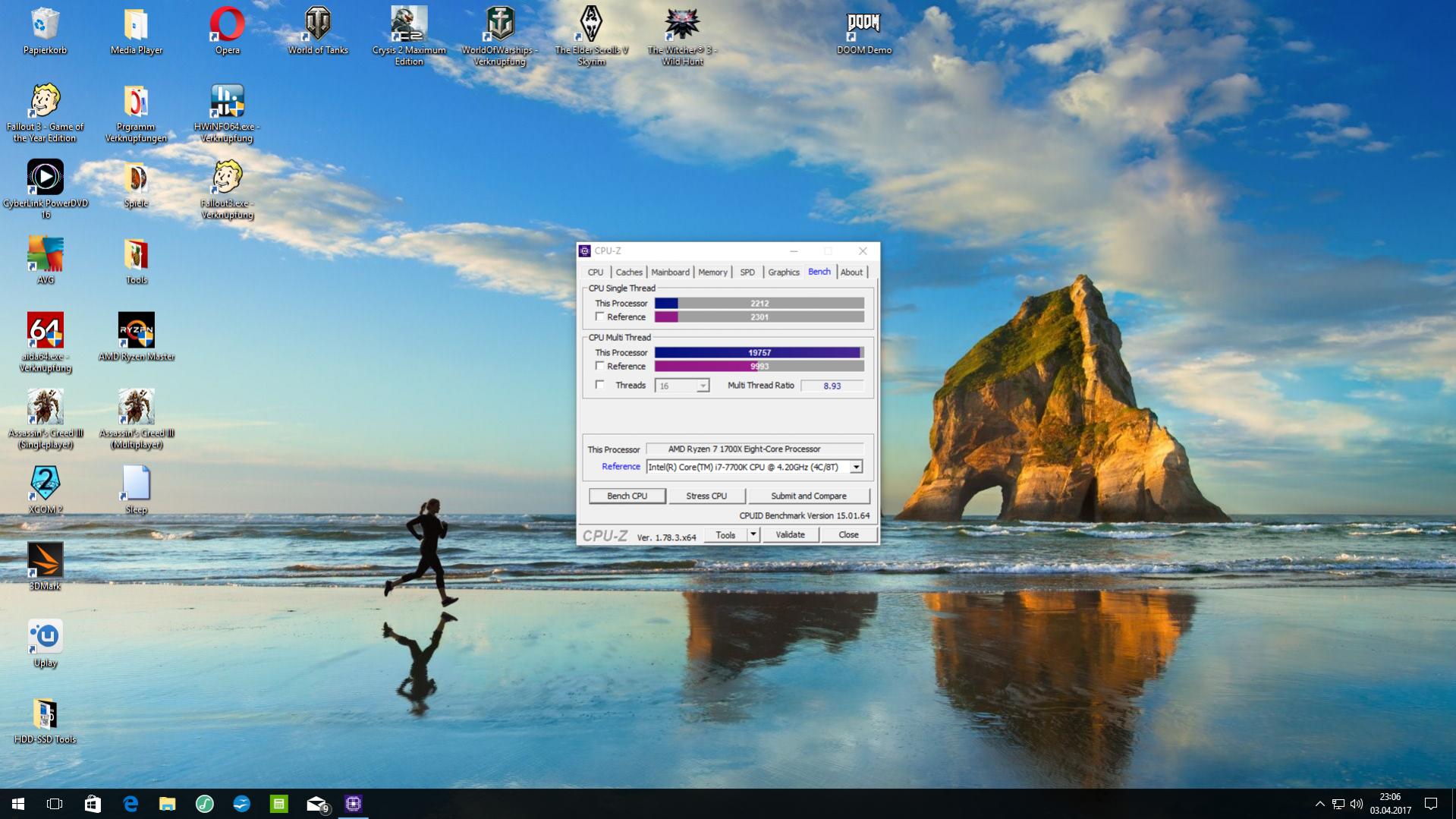Click the CPU-Z icon in the taskbar
The height and width of the screenshot is (819, 1456).
coord(353,804)
